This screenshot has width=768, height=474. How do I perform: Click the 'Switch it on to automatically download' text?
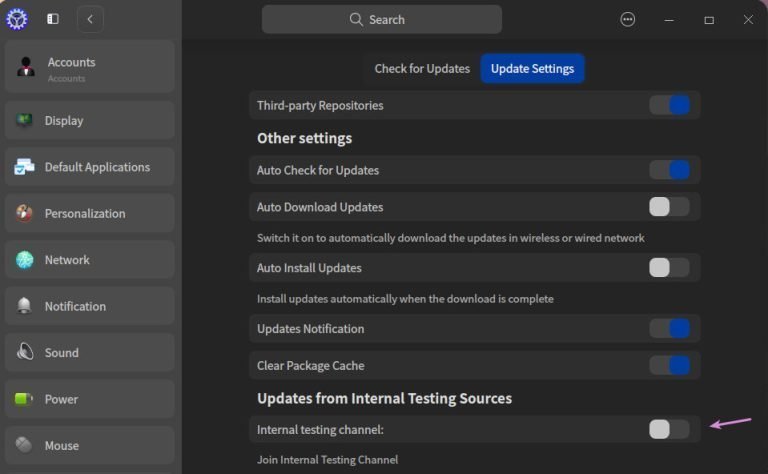pyautogui.click(x=451, y=238)
